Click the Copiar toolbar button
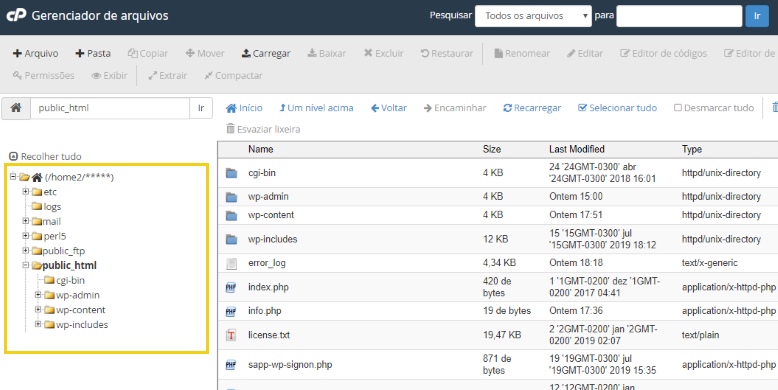Viewport: 778px width, 390px height. [148, 53]
